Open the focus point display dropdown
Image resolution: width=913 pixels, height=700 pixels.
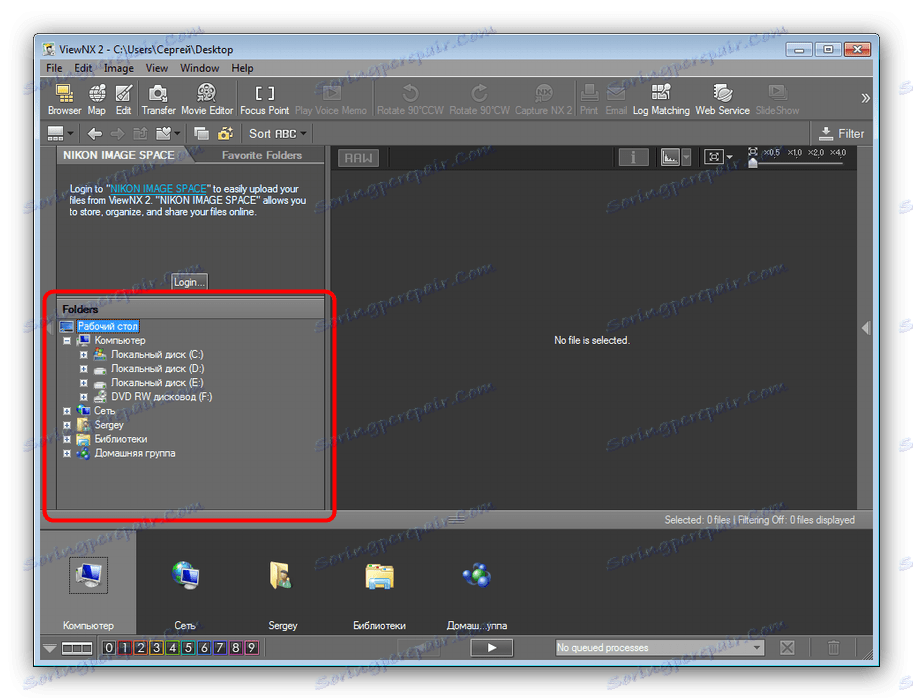pos(719,157)
